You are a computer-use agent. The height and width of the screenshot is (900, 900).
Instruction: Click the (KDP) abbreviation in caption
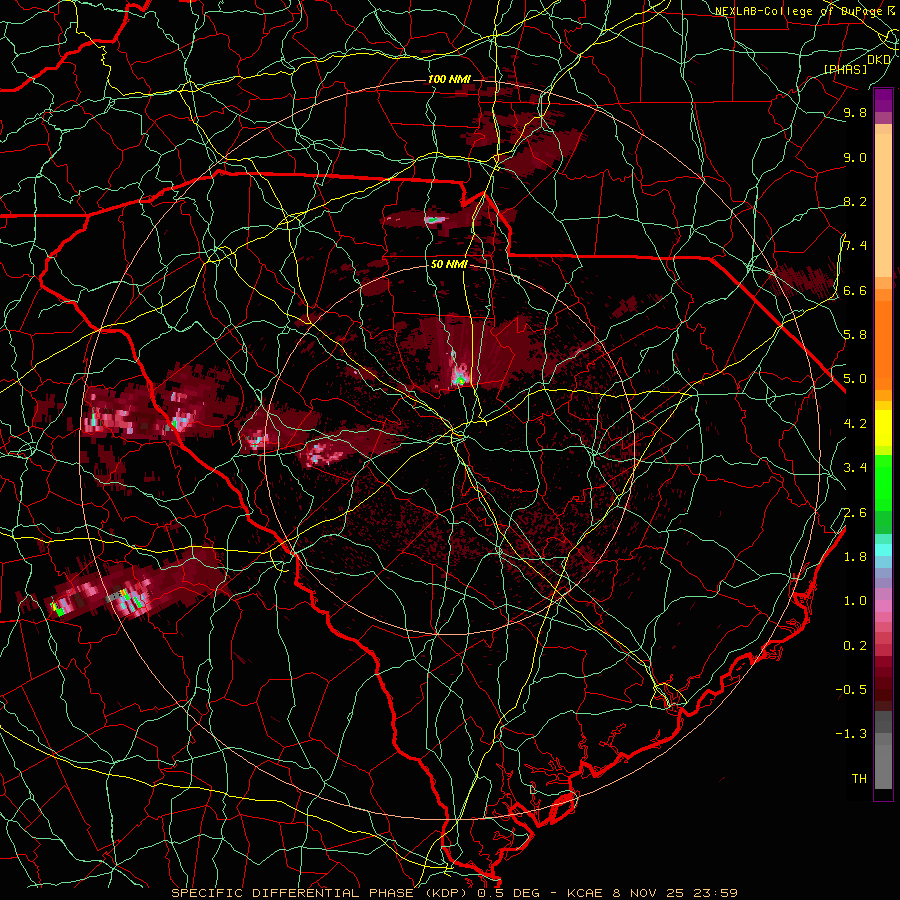pos(445,893)
